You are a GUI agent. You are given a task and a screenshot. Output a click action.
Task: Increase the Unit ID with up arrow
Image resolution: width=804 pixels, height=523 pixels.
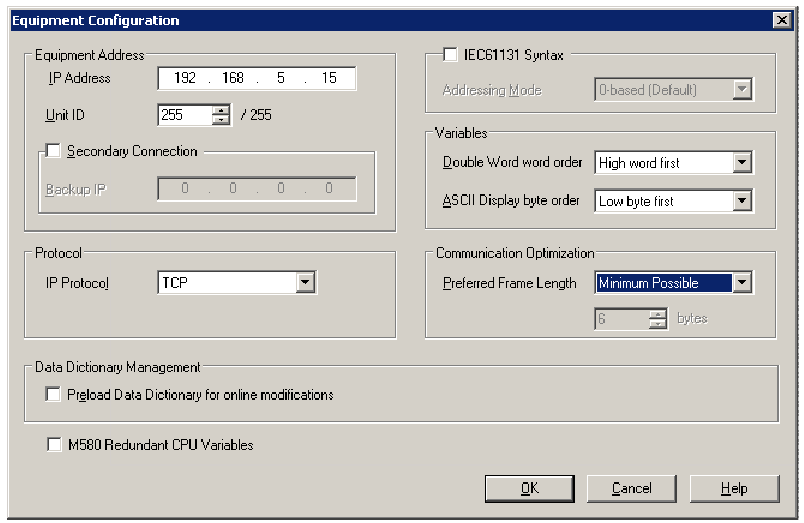tap(221, 110)
